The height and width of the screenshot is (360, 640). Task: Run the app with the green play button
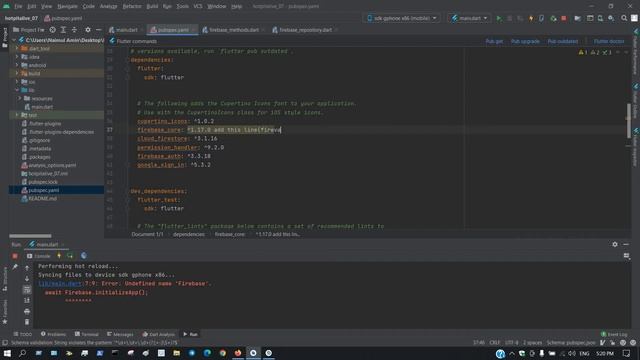pos(499,18)
